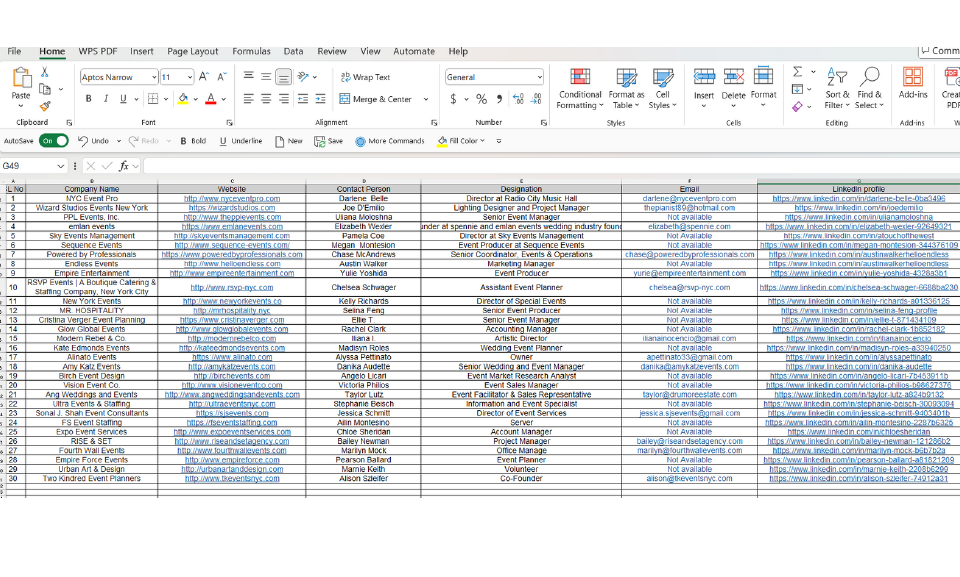Click the Fill Color bucket in Font group
960x577 pixels.
pyautogui.click(x=182, y=99)
